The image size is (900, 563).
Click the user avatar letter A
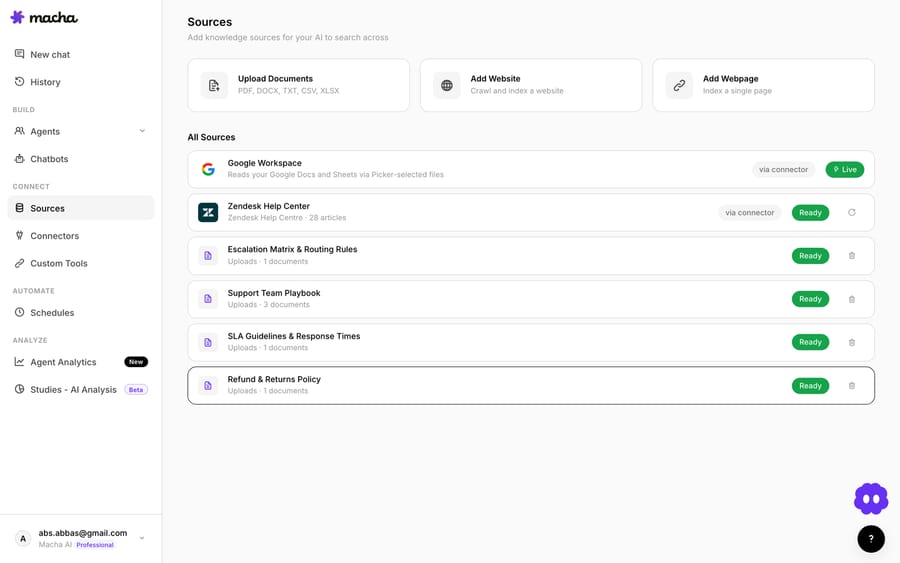[x=23, y=538]
